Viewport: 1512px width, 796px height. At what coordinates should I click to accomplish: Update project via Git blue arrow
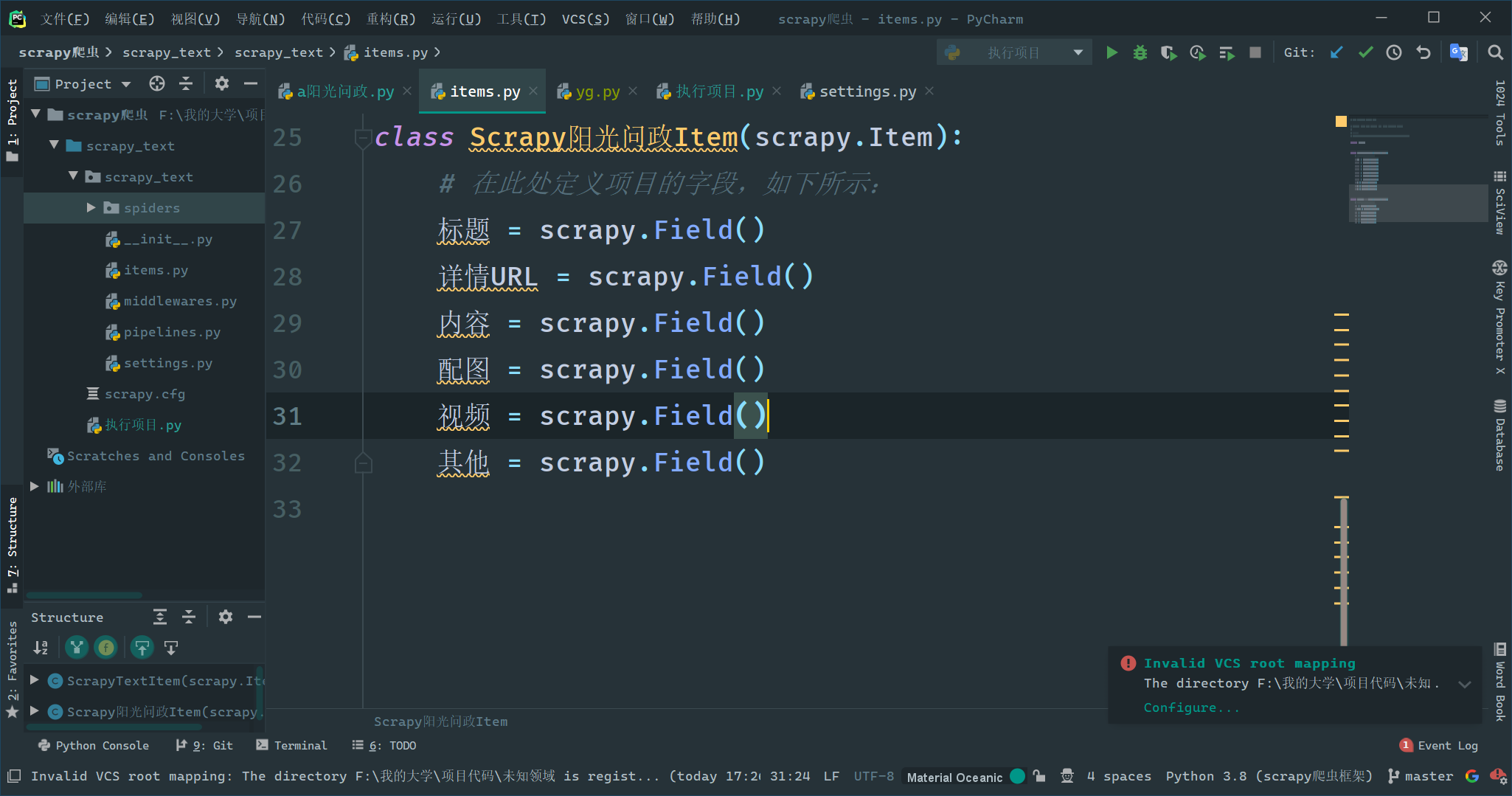pos(1336,52)
